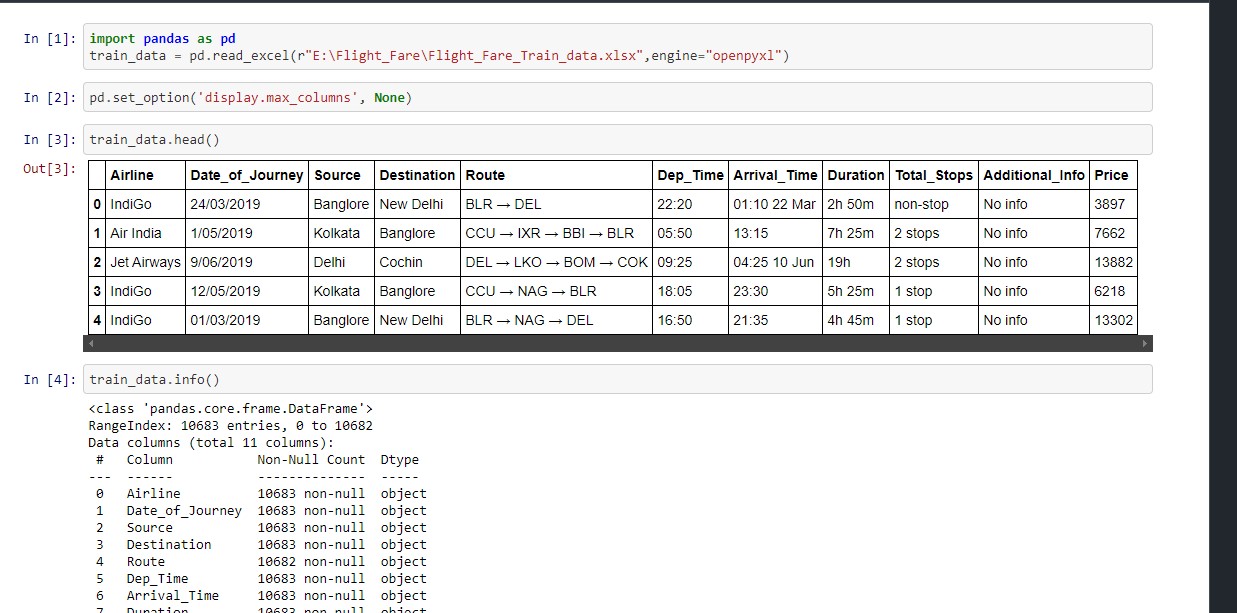Click the price cell 13302
1237x613 pixels.
click(x=1114, y=320)
